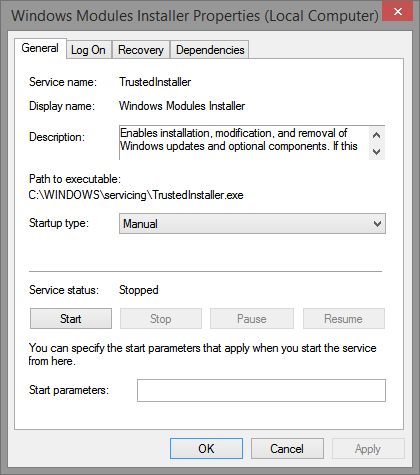This screenshot has height=475, width=420.
Task: Select the Dependencies tab
Action: tap(210, 50)
